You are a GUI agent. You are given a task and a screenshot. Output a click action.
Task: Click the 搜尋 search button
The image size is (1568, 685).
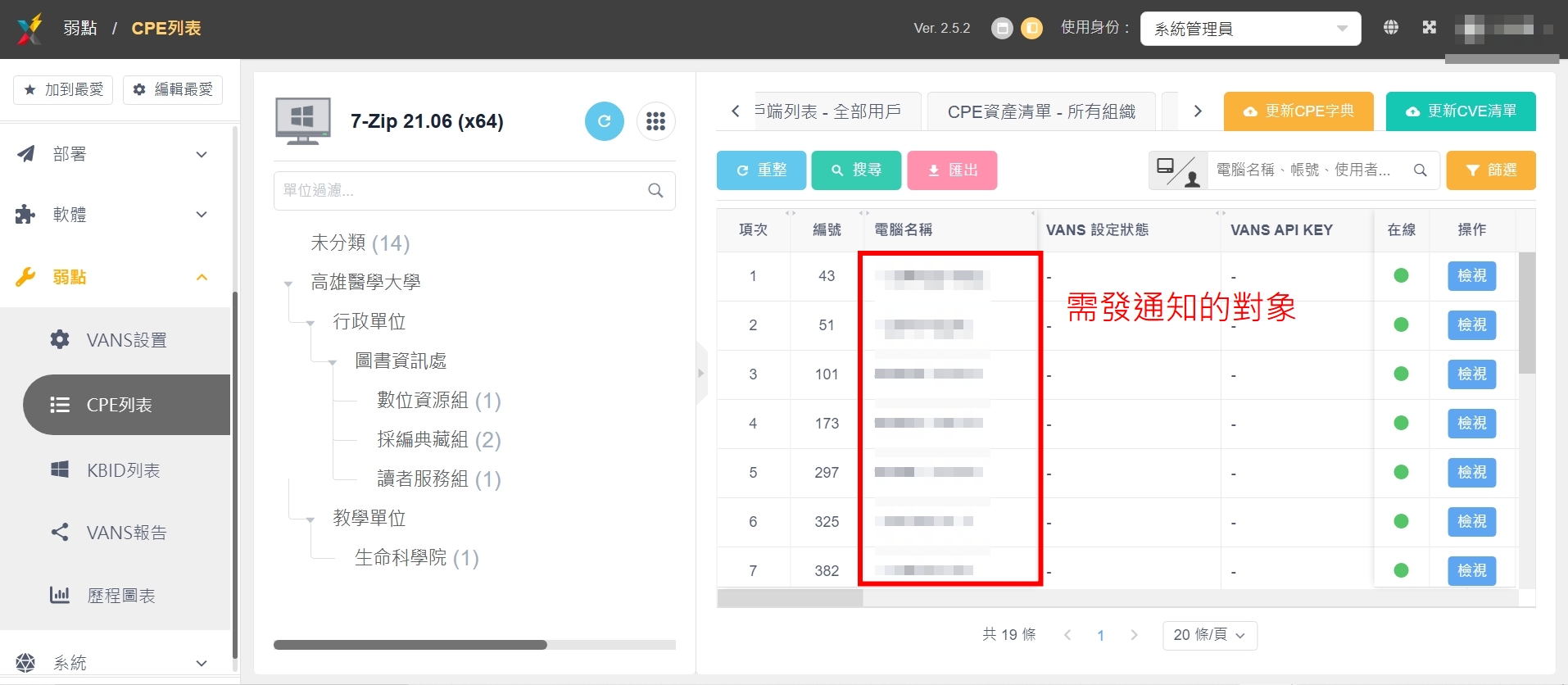[856, 170]
